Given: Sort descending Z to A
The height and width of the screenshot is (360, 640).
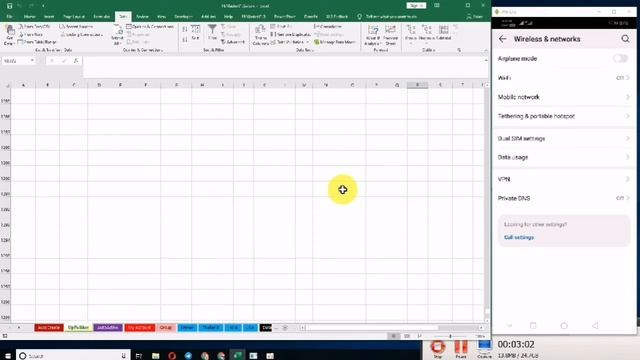Looking at the screenshot, I should (x=185, y=39).
